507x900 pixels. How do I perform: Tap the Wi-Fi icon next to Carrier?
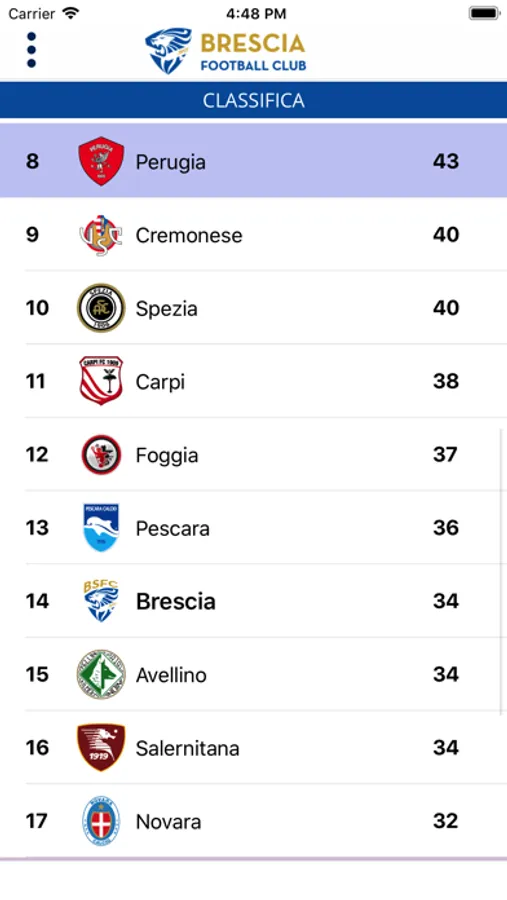tap(71, 13)
